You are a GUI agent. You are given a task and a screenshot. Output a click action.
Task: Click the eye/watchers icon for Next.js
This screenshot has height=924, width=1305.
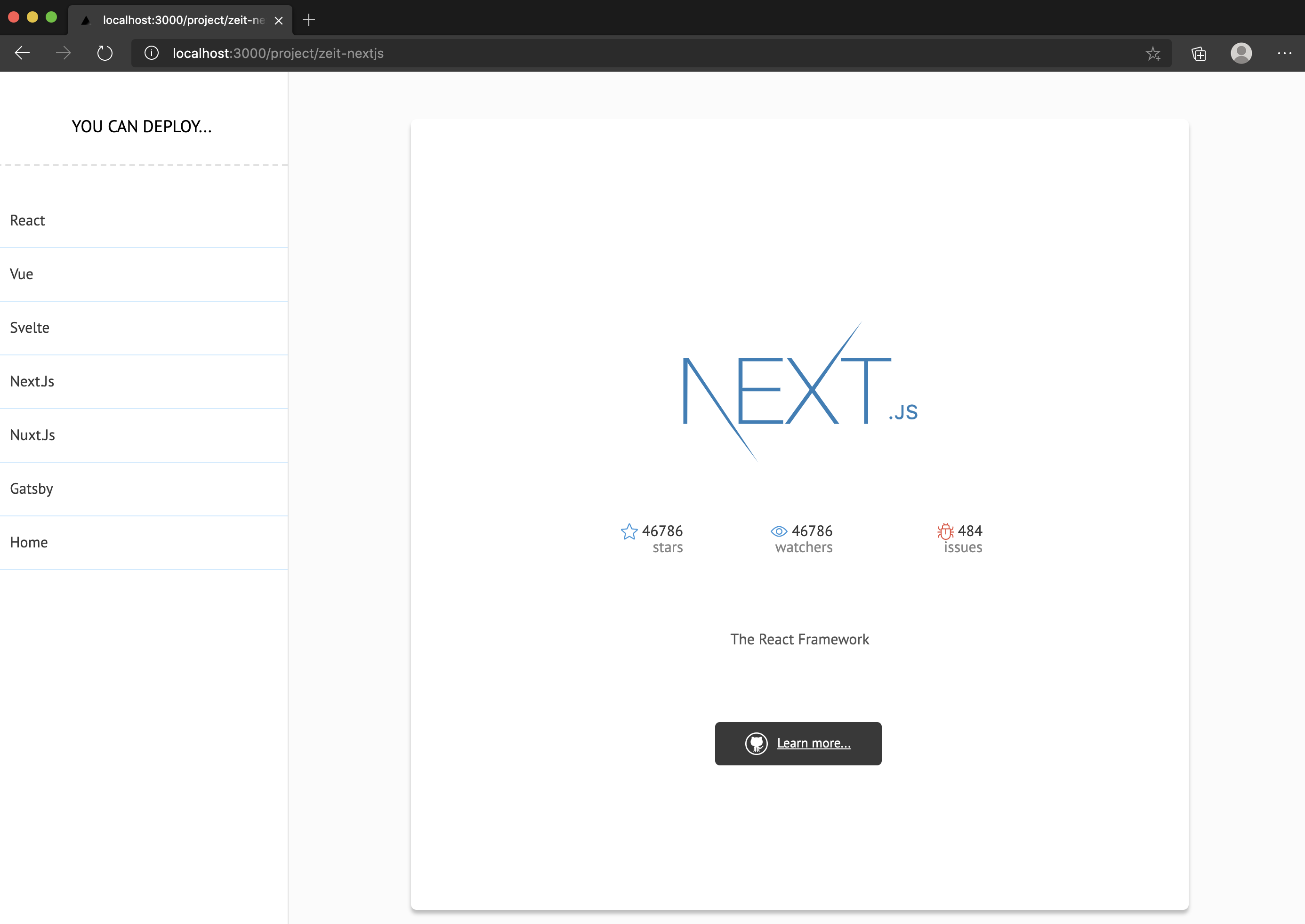coord(778,531)
